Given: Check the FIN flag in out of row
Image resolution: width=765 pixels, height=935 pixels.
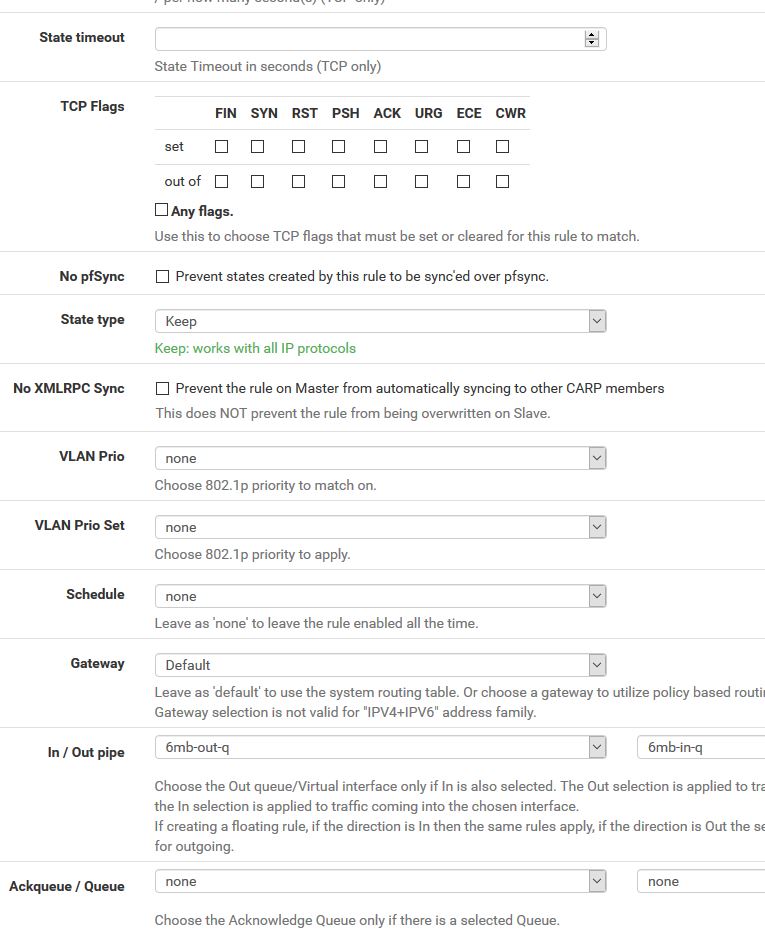Looking at the screenshot, I should [221, 181].
